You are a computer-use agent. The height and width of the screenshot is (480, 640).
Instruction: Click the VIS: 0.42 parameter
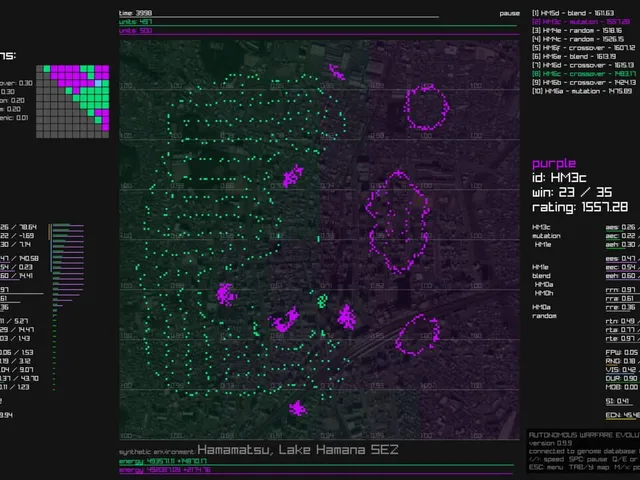click(622, 370)
